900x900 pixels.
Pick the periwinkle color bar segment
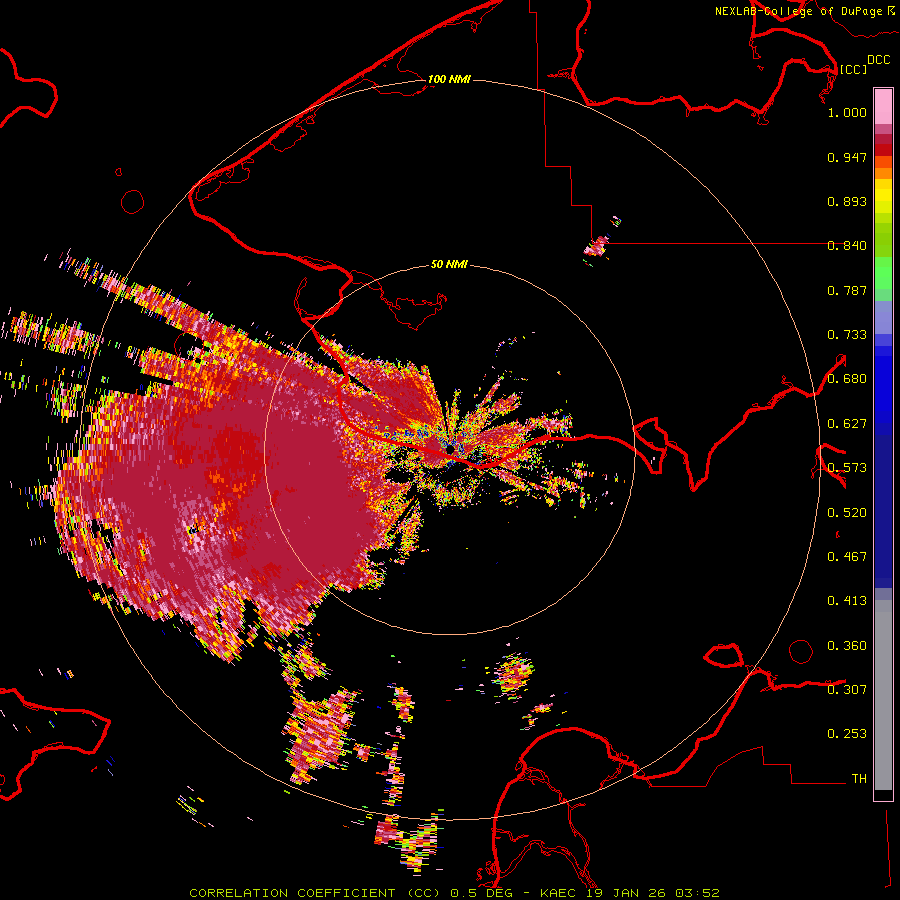point(883,317)
